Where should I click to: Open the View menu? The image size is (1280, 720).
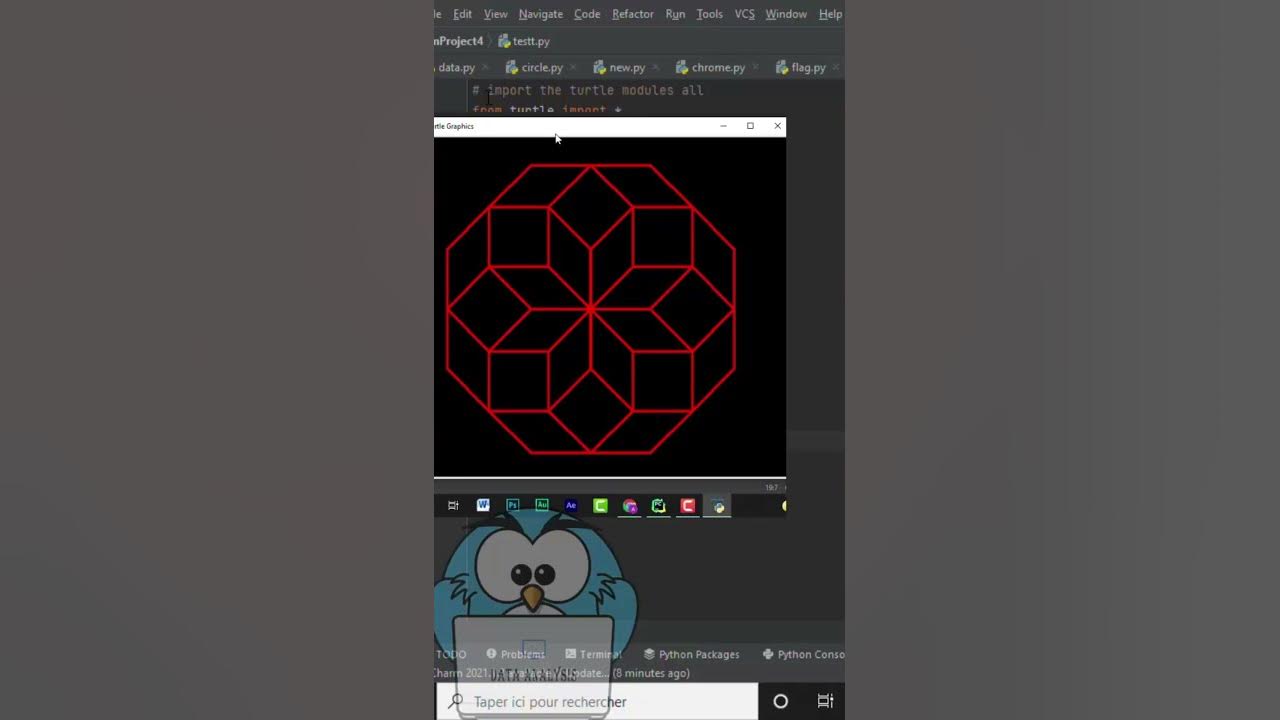coord(495,14)
